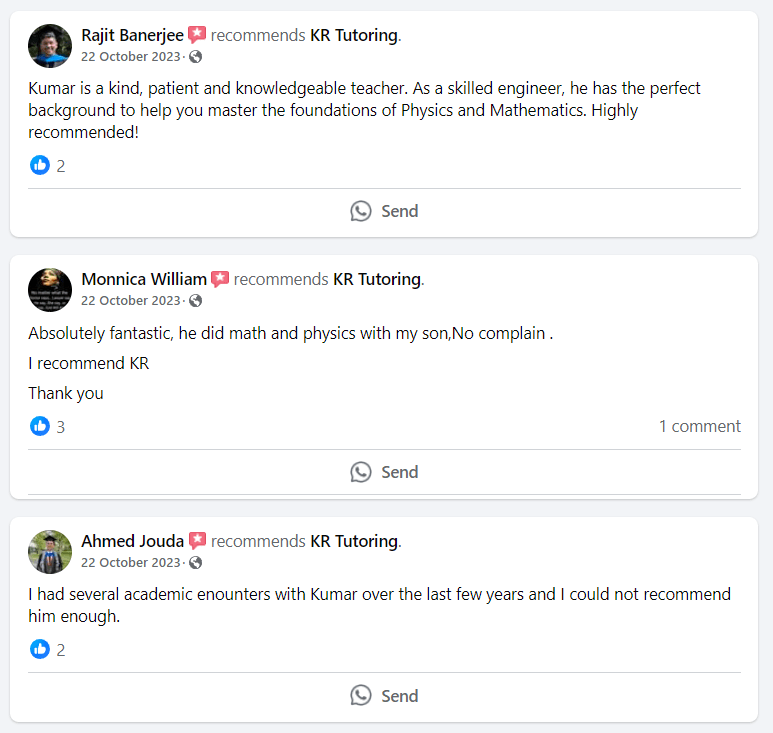This screenshot has height=733, width=773.
Task: Click the recommendation badge next to Monnica William
Action: [220, 279]
